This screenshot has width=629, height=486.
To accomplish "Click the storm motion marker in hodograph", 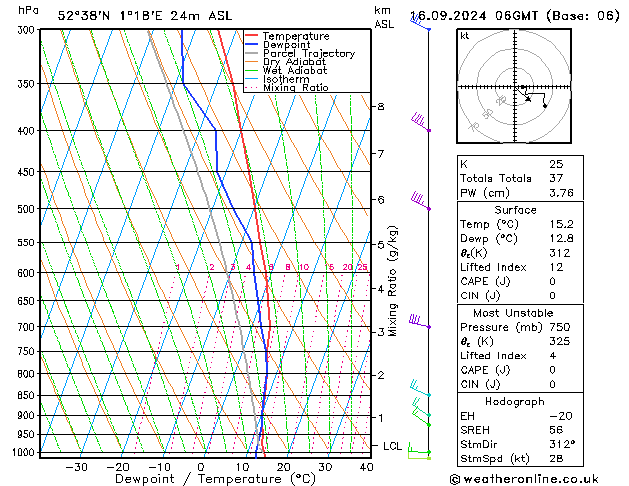I will pos(545,105).
